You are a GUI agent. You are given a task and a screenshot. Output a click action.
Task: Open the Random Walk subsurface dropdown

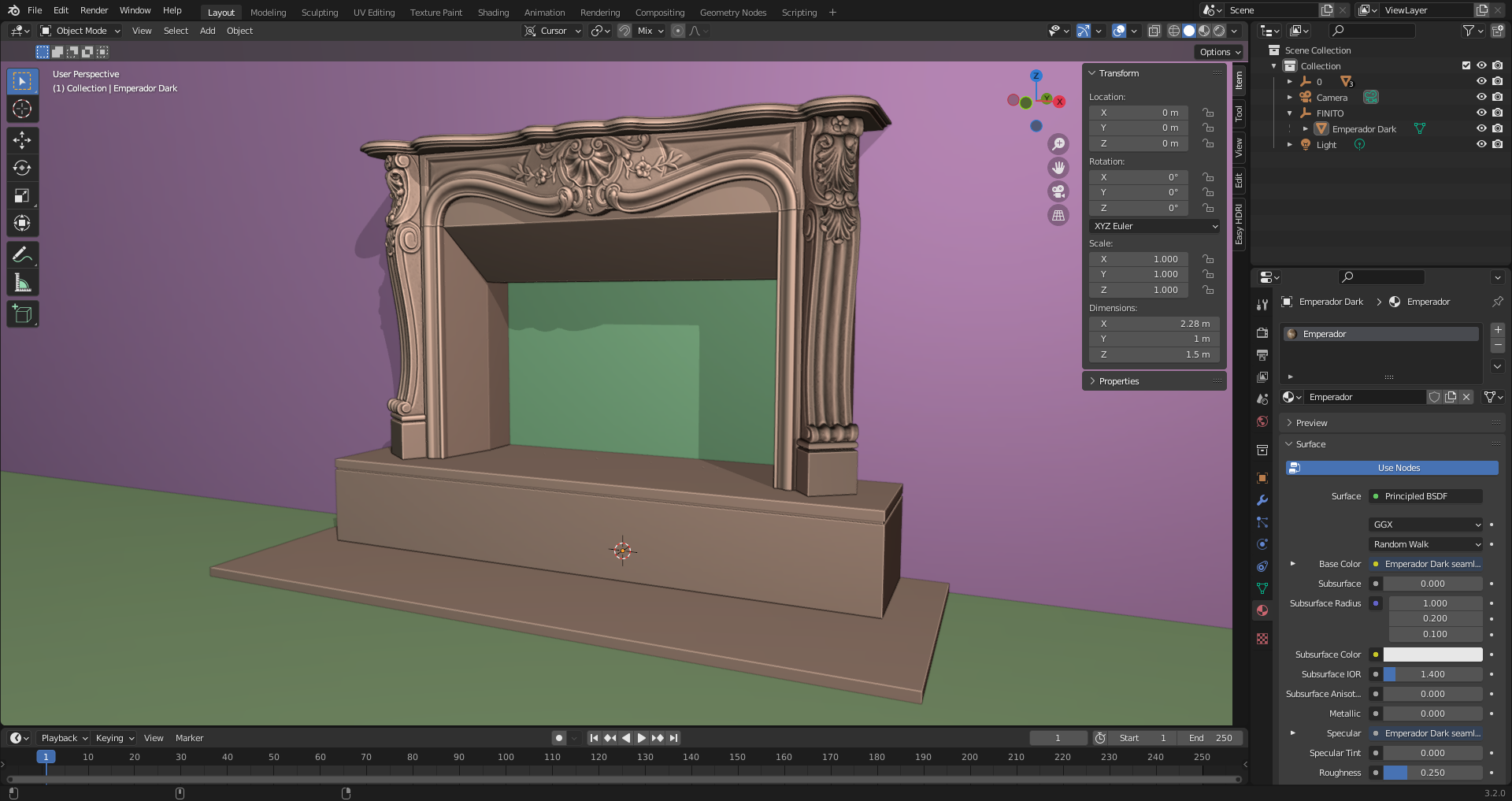1426,544
